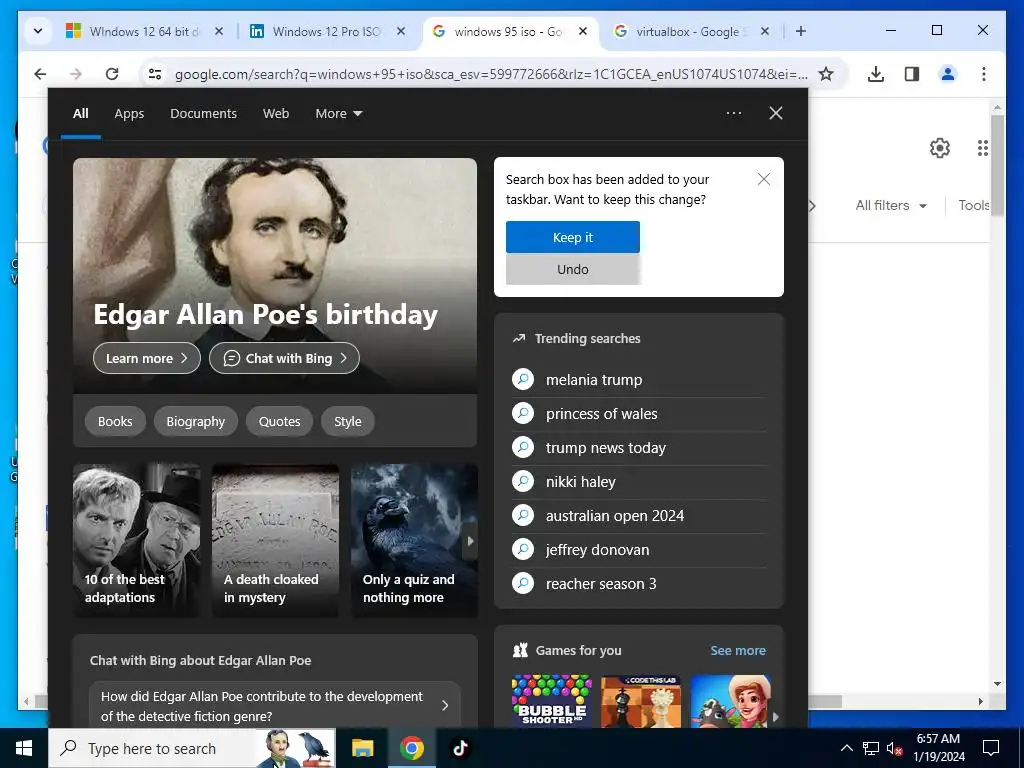Go back in Chrome history

[40, 74]
